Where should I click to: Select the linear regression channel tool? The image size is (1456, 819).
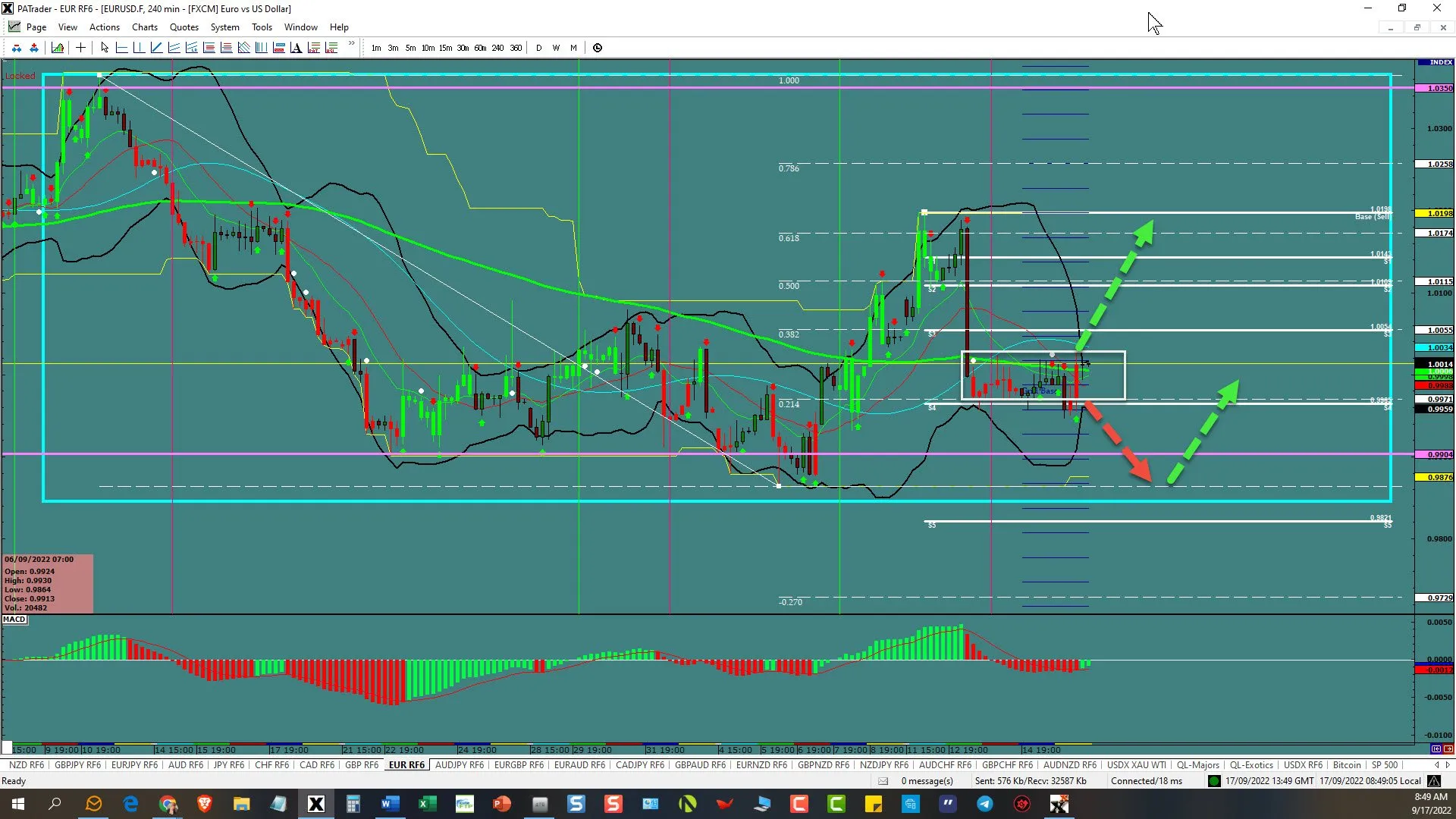click(x=191, y=48)
